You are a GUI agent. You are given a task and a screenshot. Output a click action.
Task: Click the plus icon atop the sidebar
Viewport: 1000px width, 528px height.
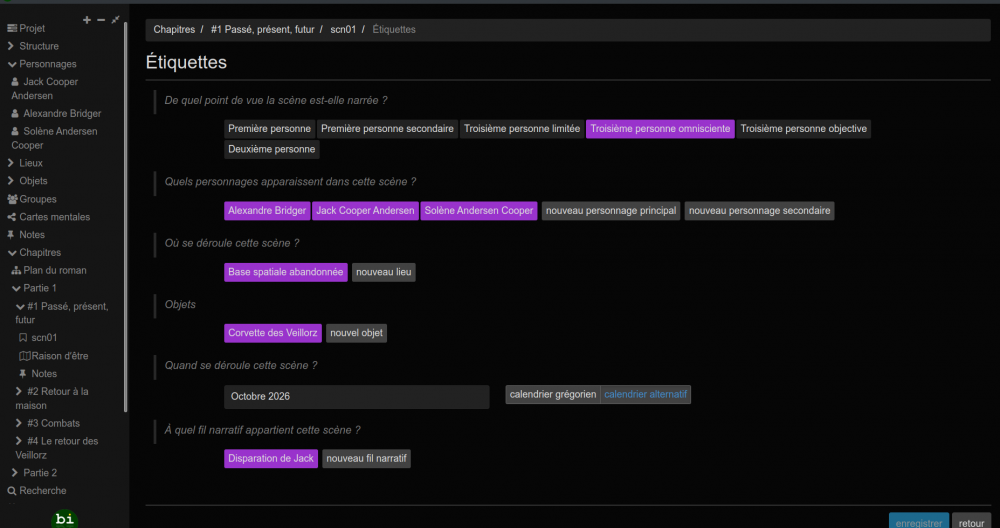click(87, 20)
